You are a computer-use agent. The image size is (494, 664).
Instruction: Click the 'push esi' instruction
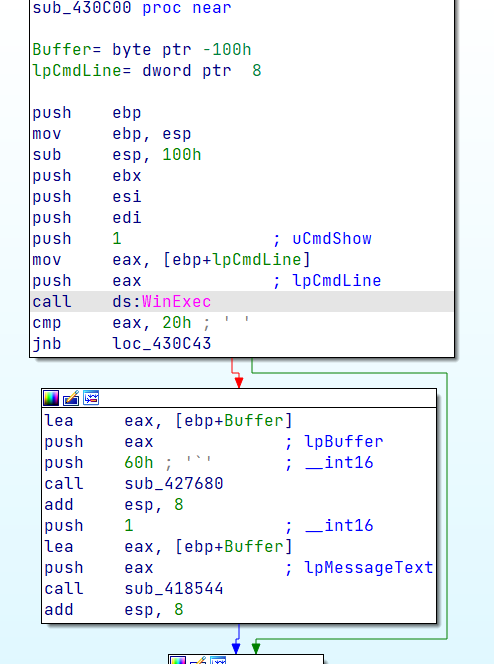[87, 196]
